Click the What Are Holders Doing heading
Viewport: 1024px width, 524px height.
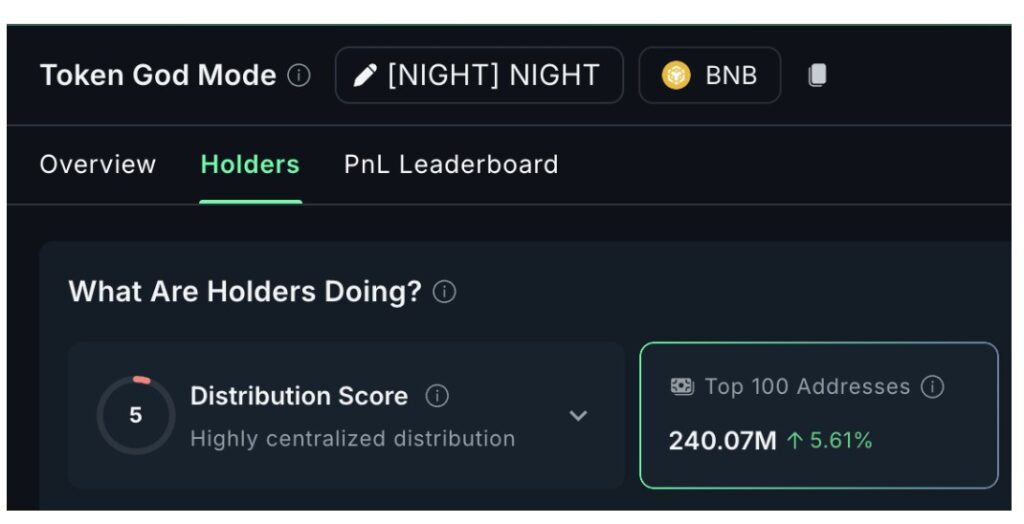244,292
